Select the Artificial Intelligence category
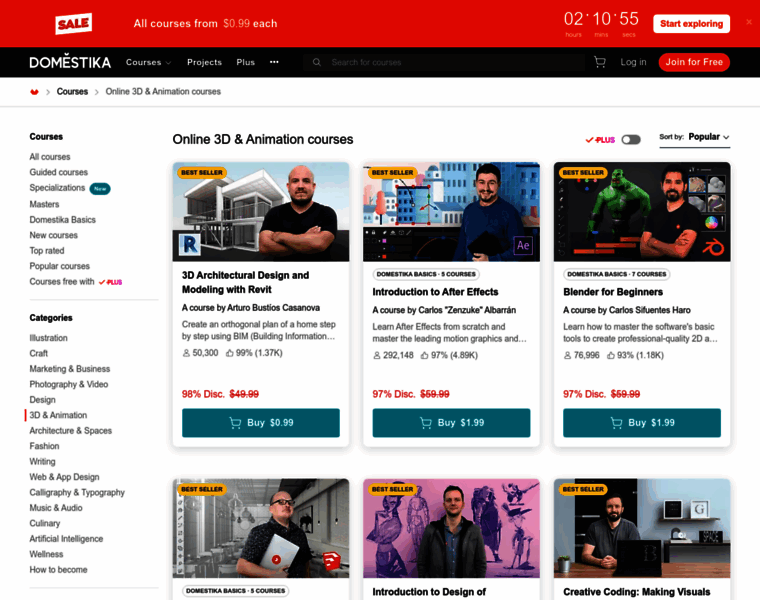 tap(66, 539)
